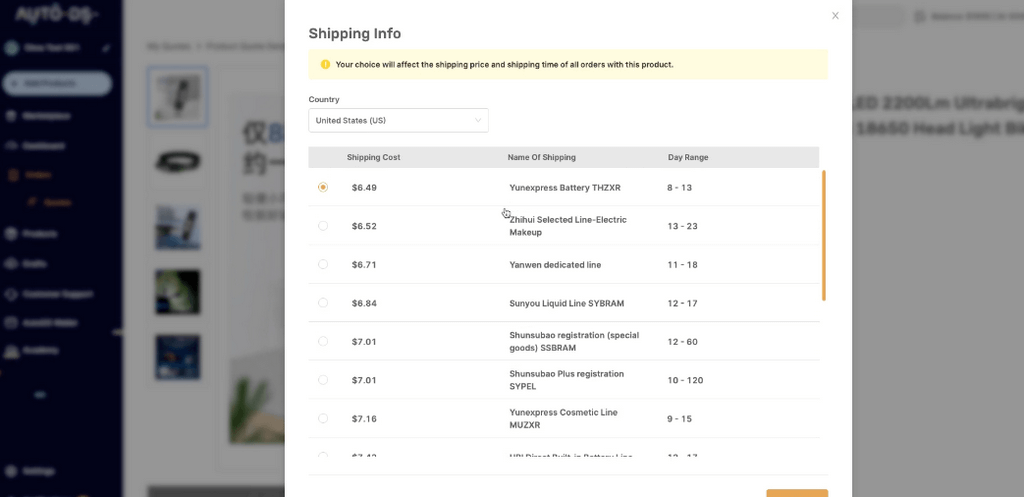Click the edit pencil beside the store name

(106, 48)
